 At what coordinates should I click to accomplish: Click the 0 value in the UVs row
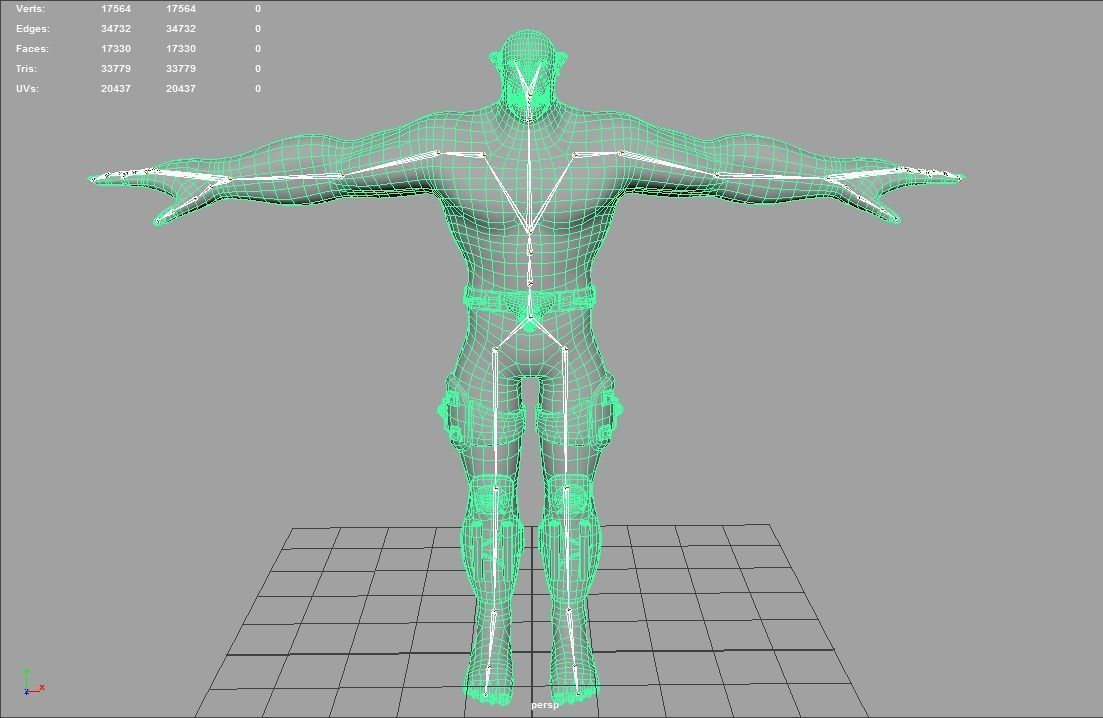[x=258, y=89]
